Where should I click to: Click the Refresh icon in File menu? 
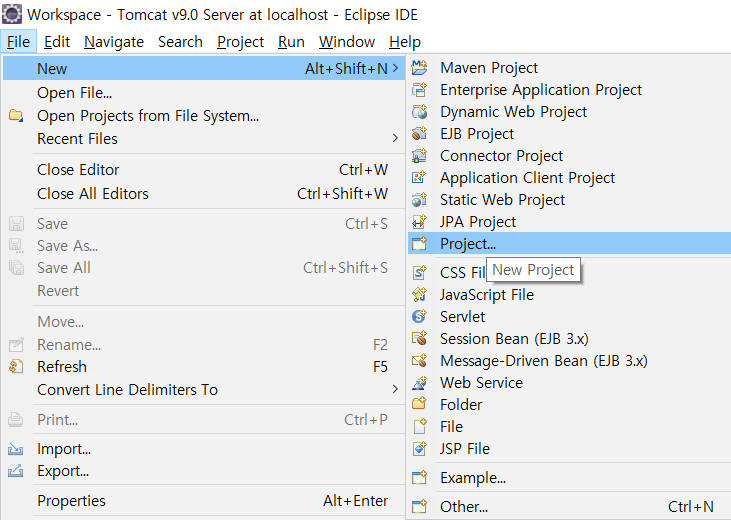tap(16, 367)
